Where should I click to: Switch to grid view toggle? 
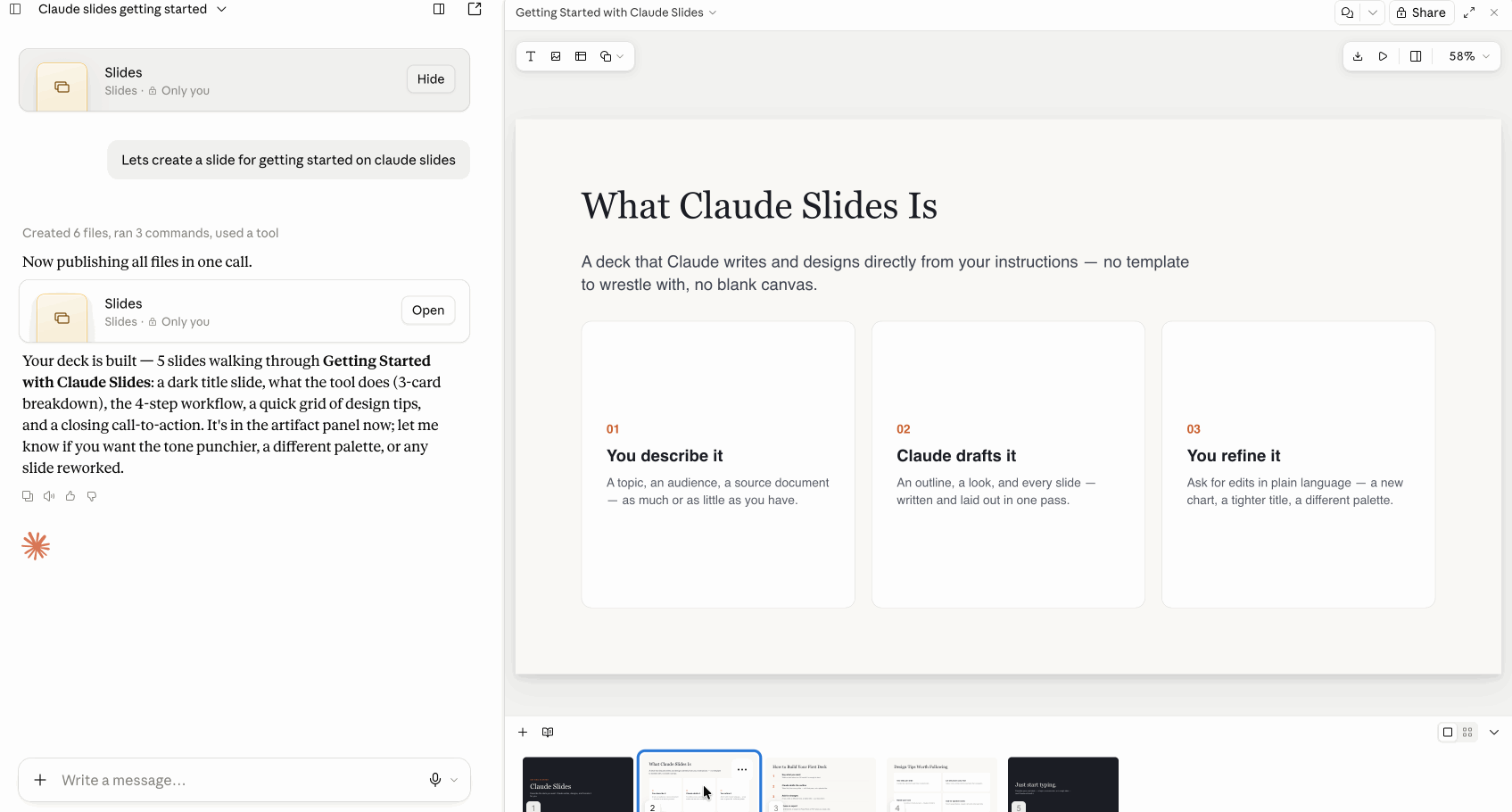1467,733
